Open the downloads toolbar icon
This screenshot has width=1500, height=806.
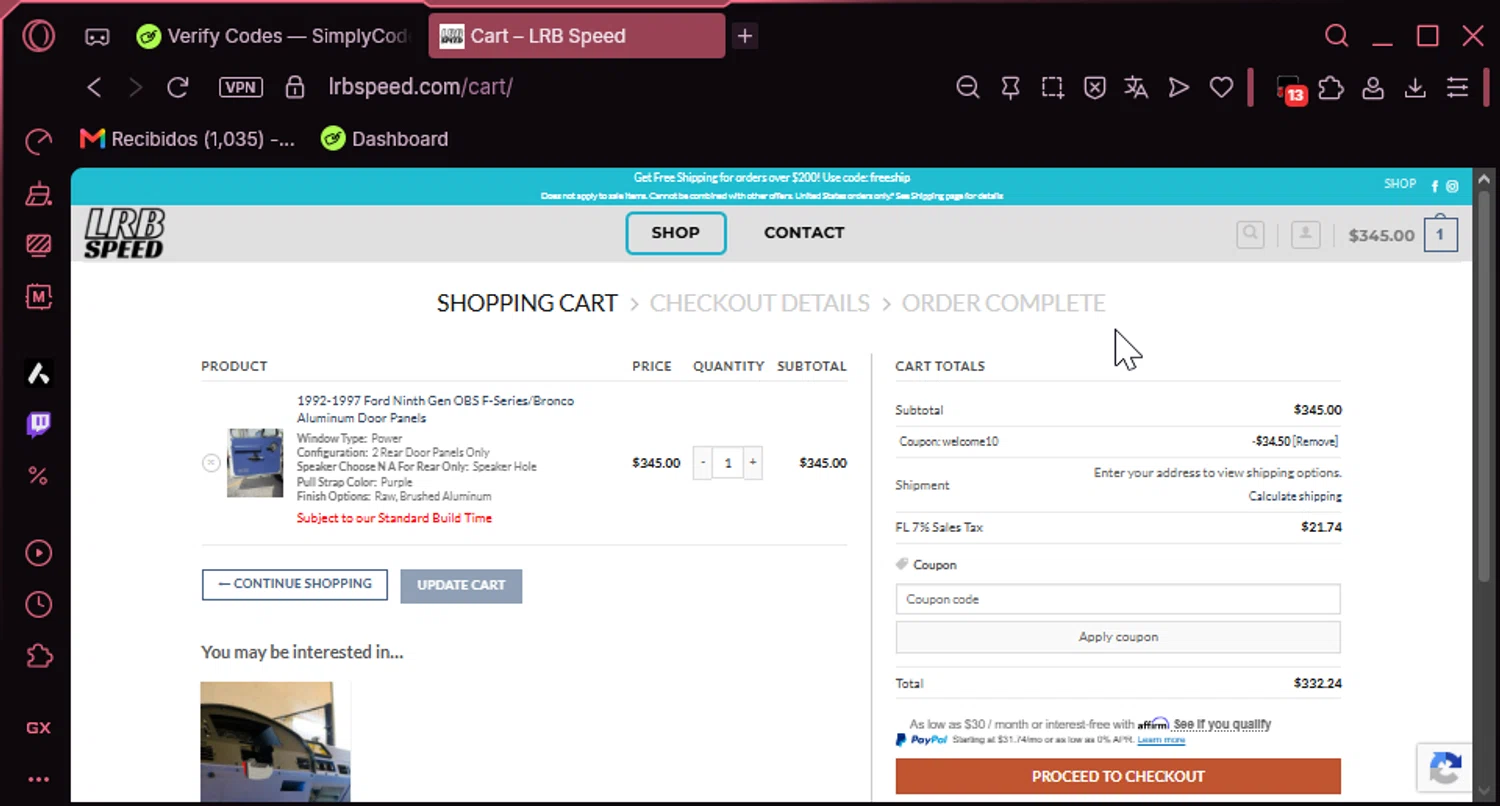1415,87
